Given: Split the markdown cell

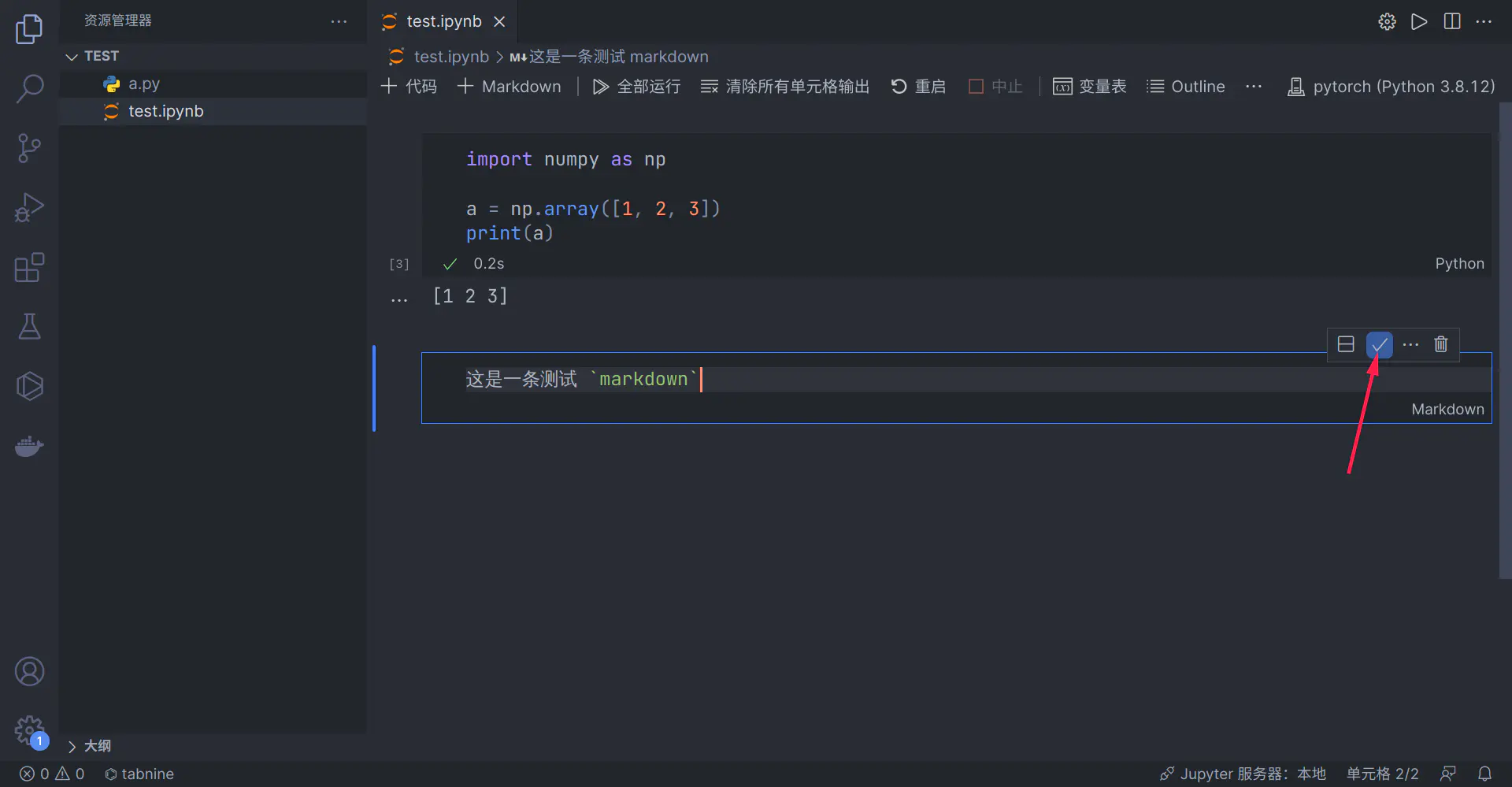Looking at the screenshot, I should [x=1346, y=343].
